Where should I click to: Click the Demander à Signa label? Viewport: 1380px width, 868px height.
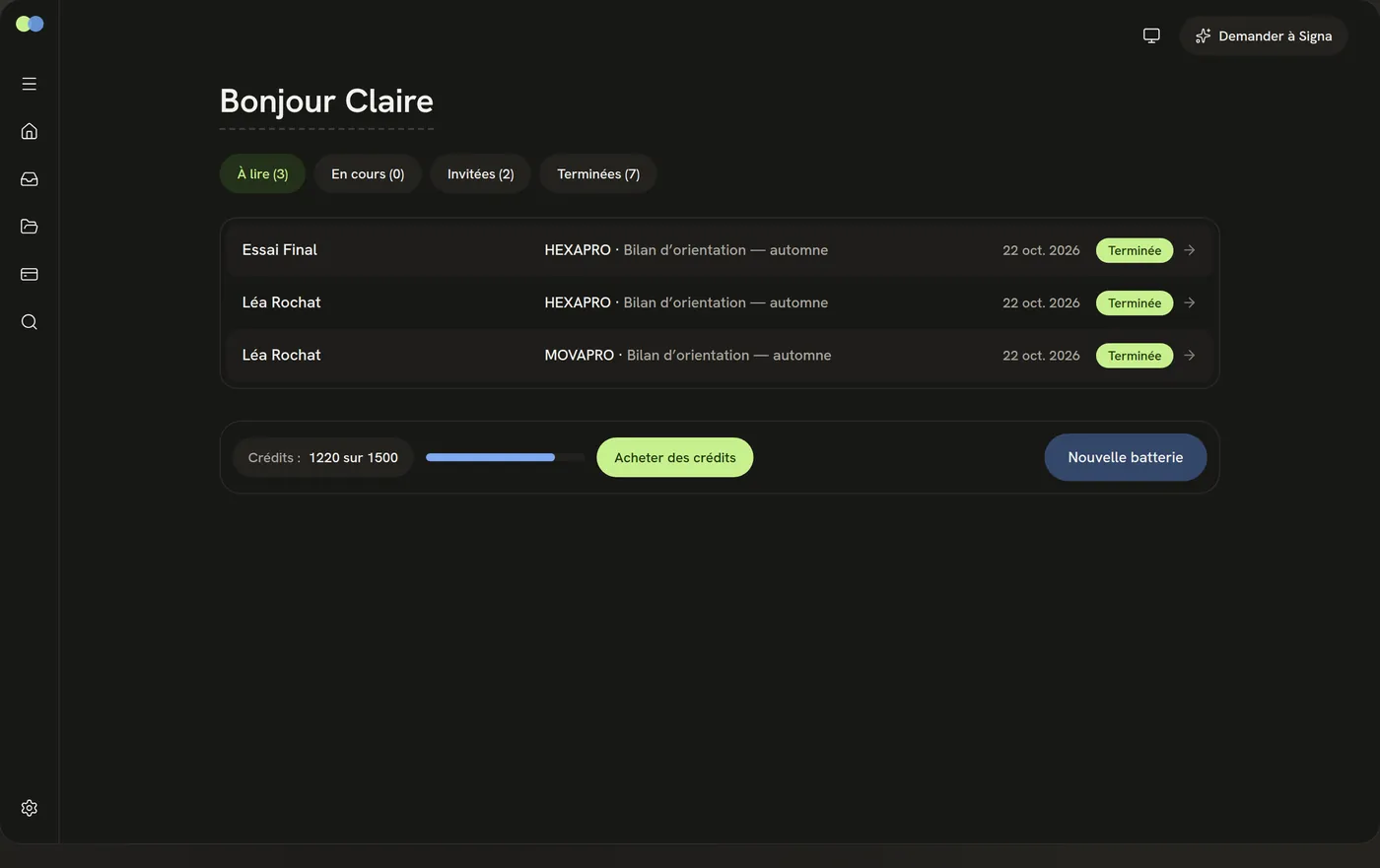[1276, 36]
